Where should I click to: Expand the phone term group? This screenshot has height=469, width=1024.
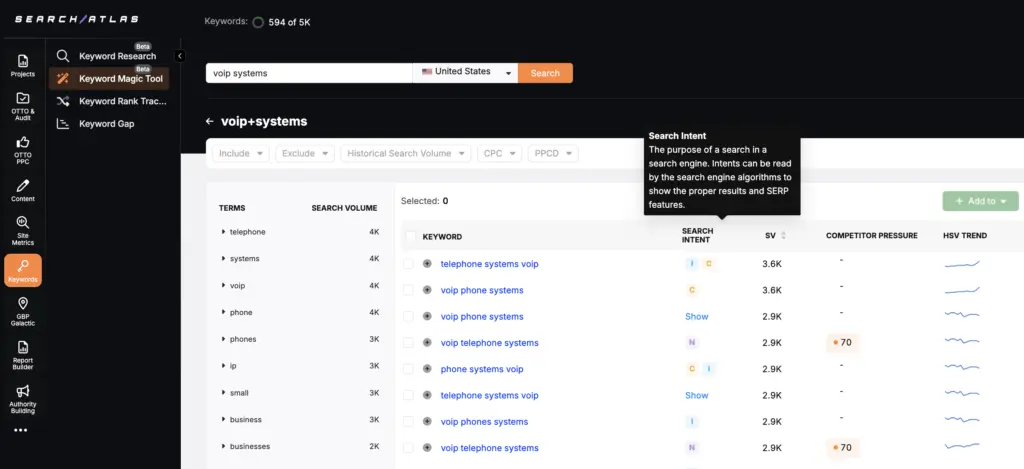[223, 312]
